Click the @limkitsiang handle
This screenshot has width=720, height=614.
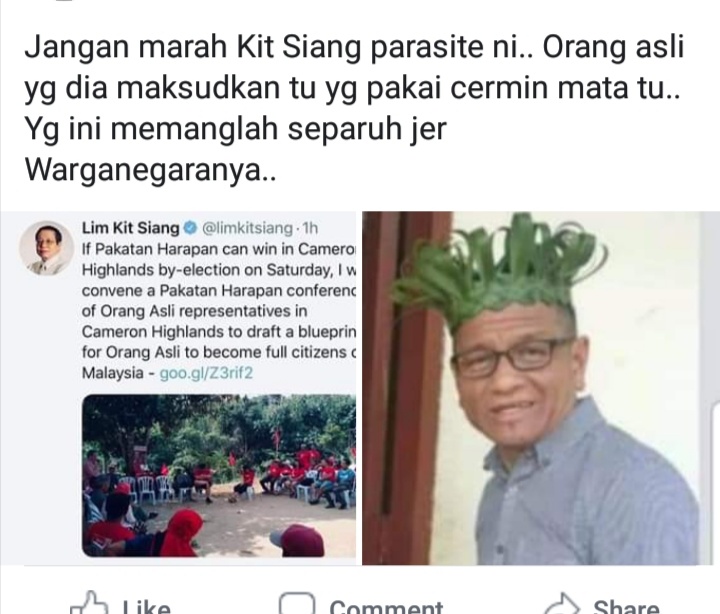coord(247,228)
